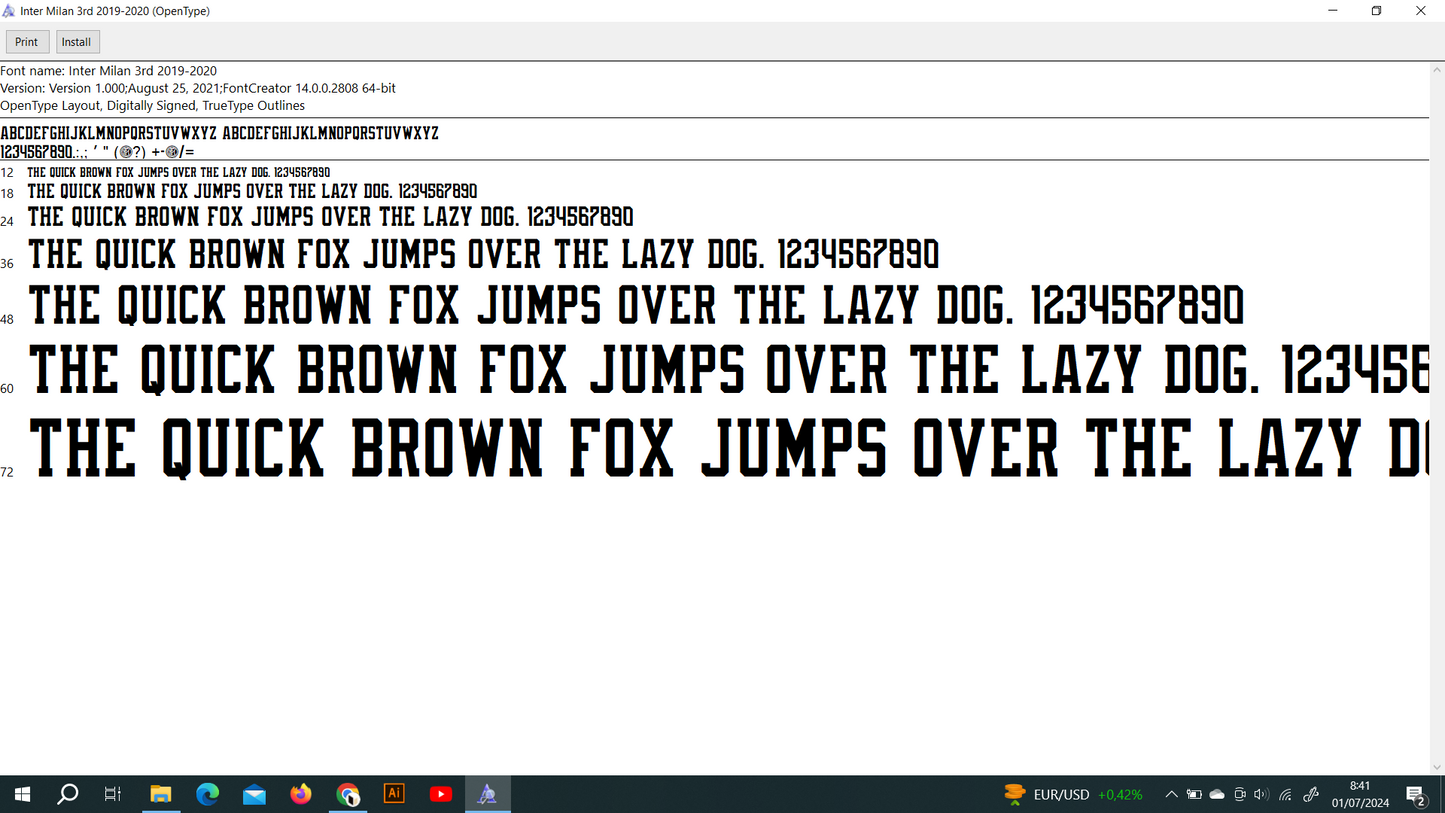Open taskbar Search magnifier
This screenshot has height=813, width=1445.
point(67,795)
